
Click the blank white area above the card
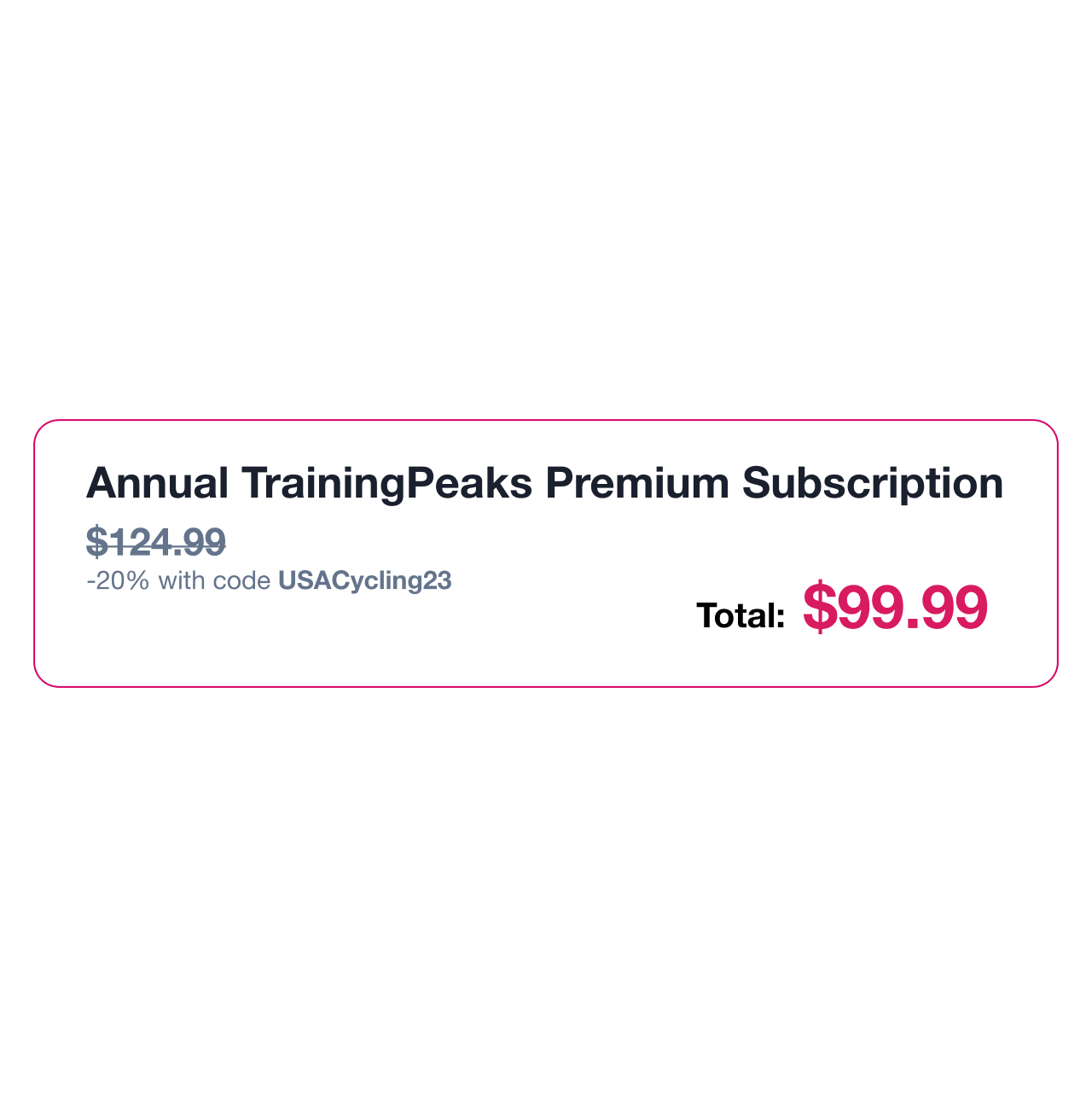coord(546,213)
